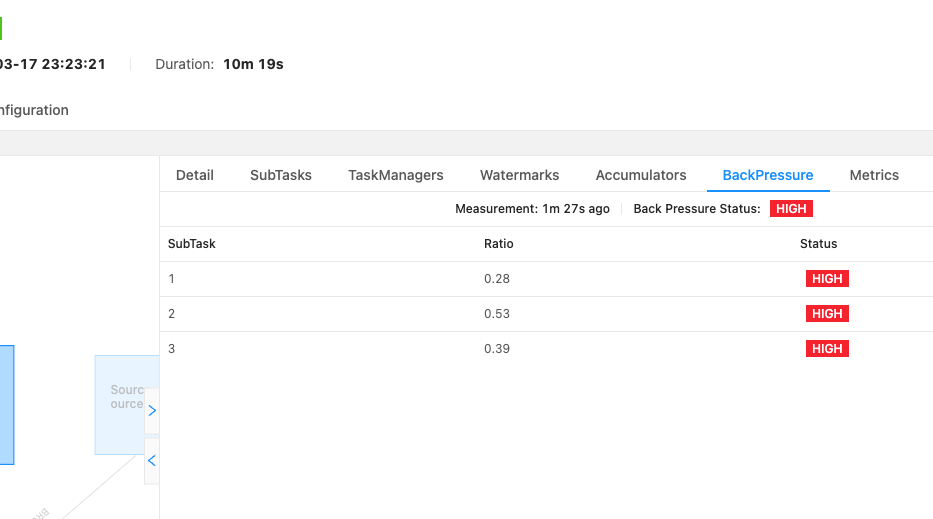
Task: Click the SubTask column header
Action: (x=192, y=243)
